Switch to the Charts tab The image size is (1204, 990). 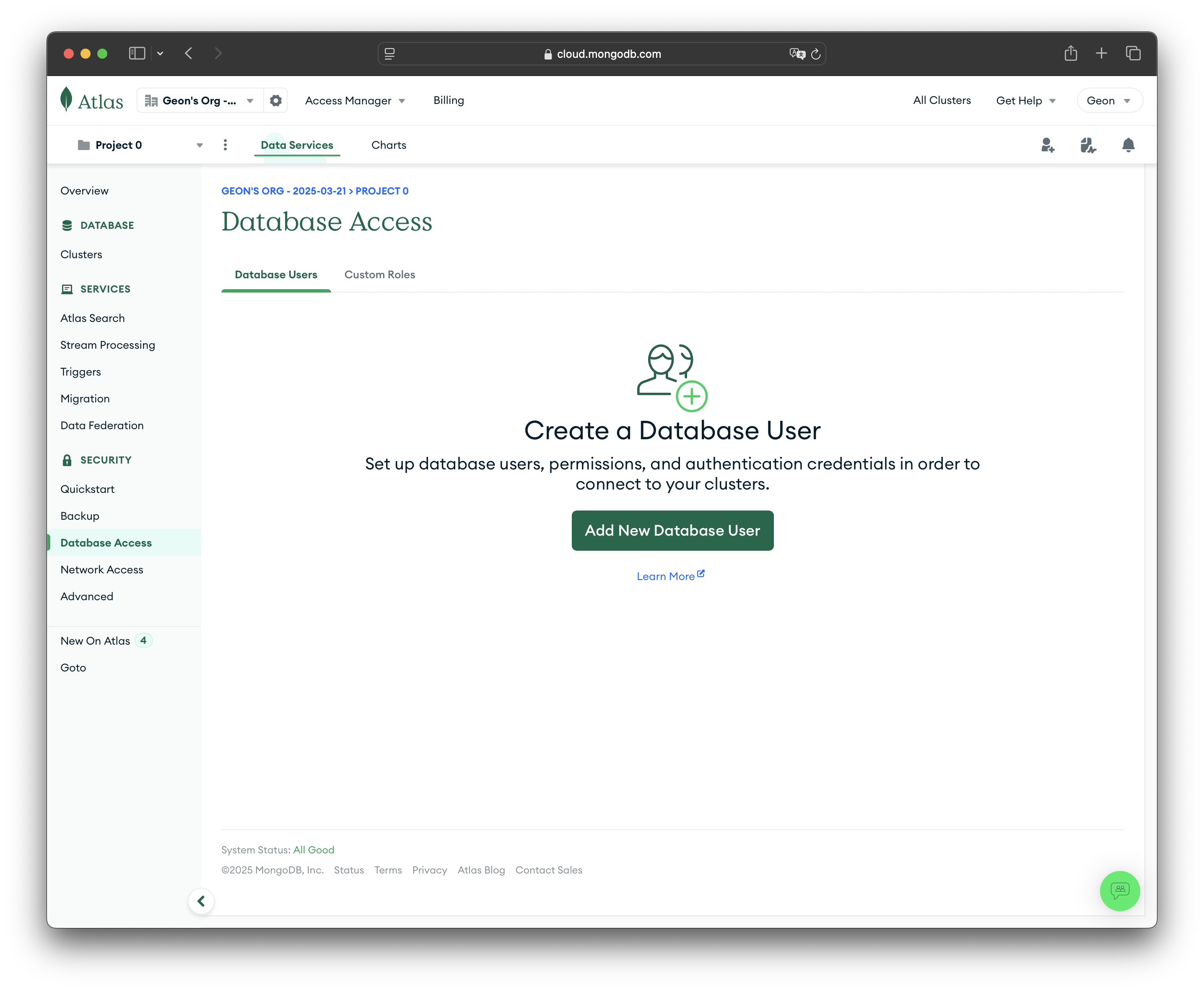tap(388, 145)
